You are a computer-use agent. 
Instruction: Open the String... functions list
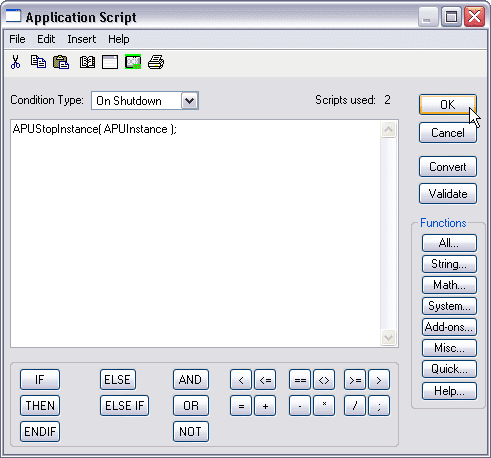449,264
